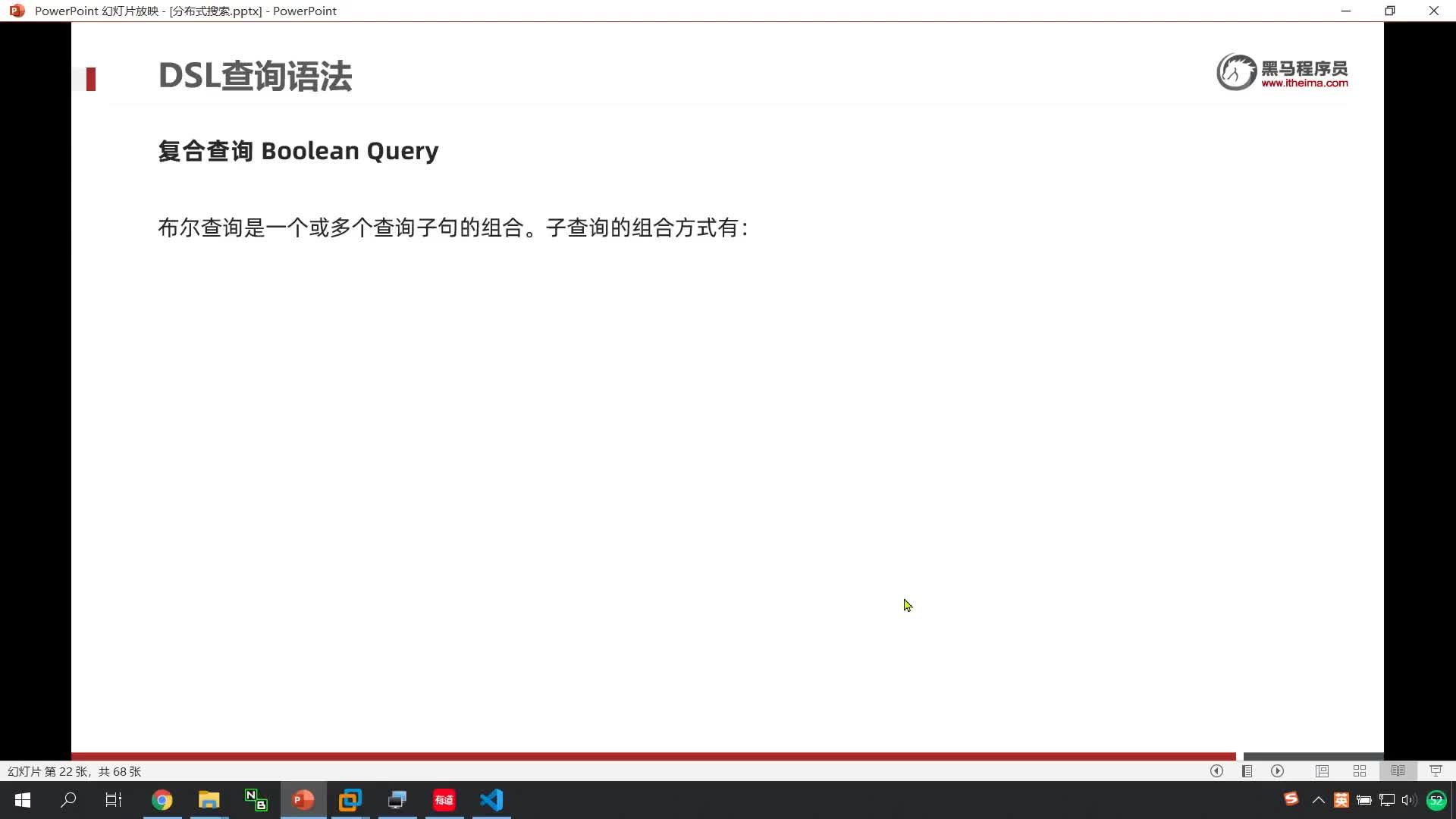Image resolution: width=1456 pixels, height=819 pixels.
Task: Click the PowerPoint title bar icon
Action: point(17,11)
